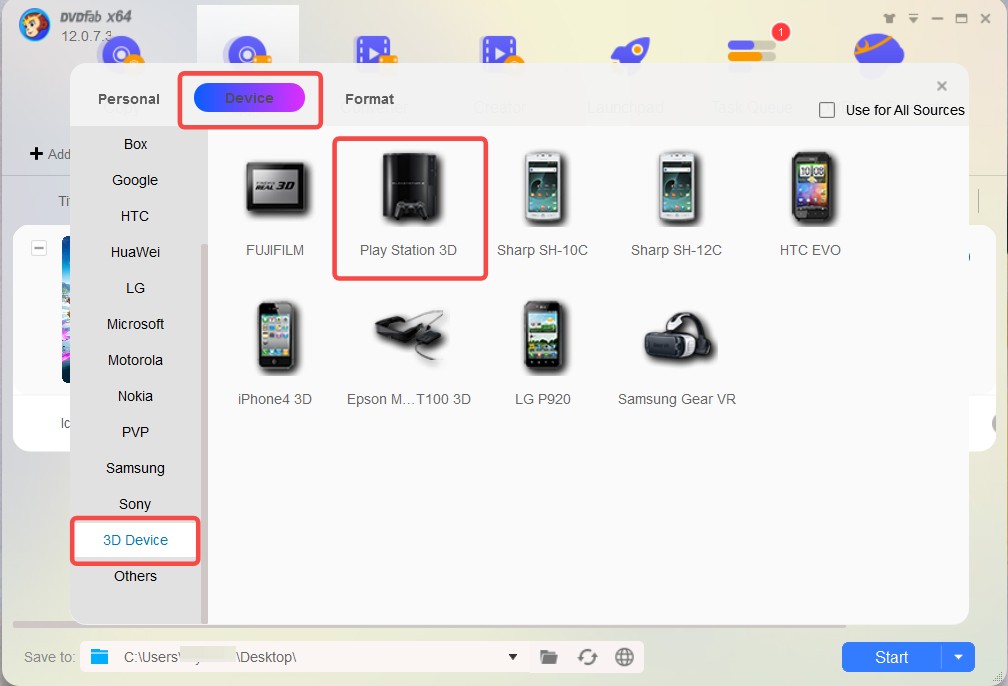Open the skin shirt icon in title bar
Screen dimensions: 1008x686
pos(889,19)
